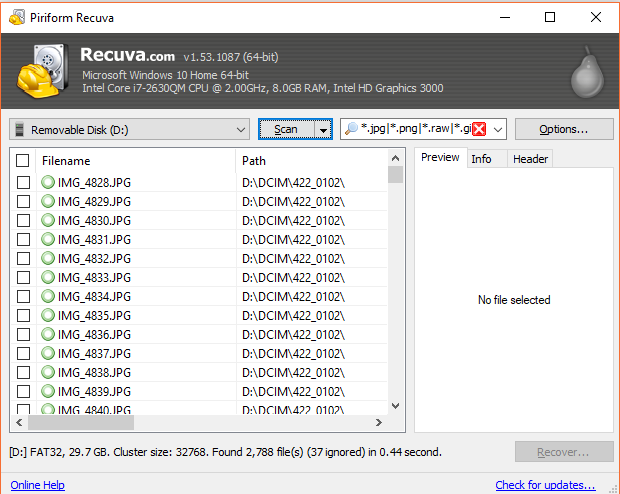The height and width of the screenshot is (494, 620).
Task: Click green status circle for IMG_4828.JPG
Action: pos(48,182)
